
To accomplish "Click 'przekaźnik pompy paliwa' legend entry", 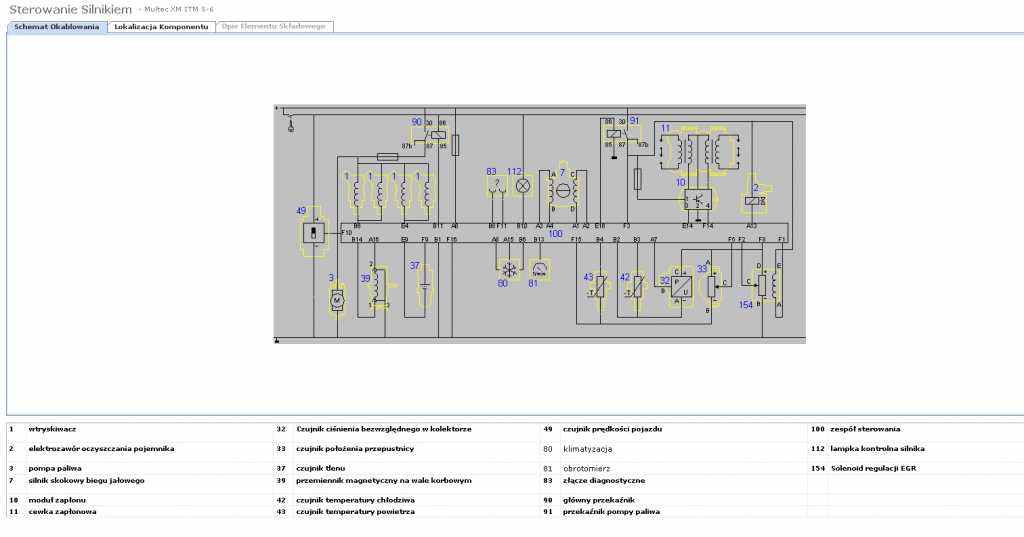I will (611, 512).
